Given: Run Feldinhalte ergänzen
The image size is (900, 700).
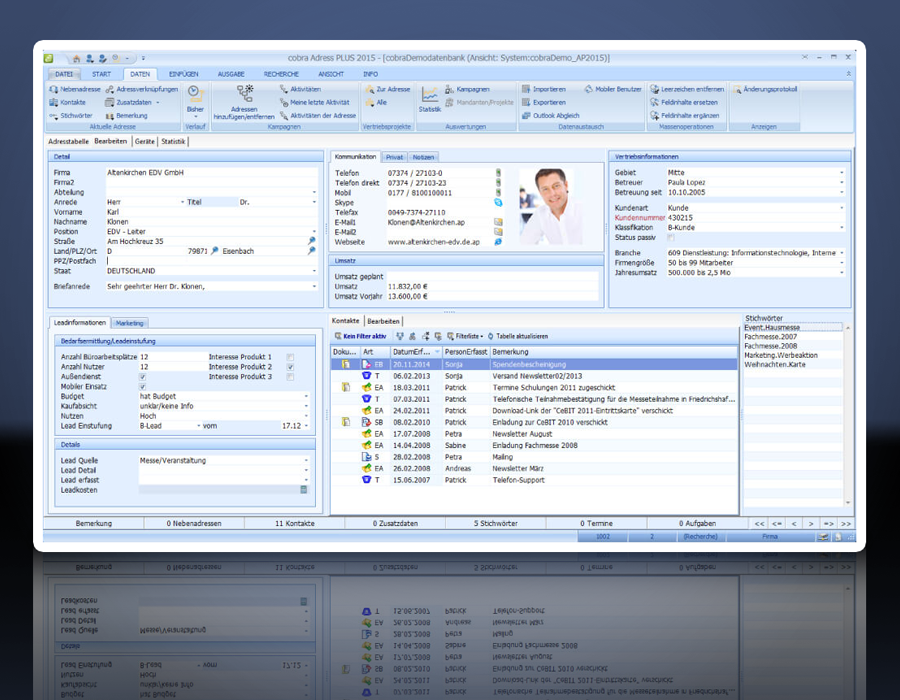Looking at the screenshot, I should (684, 115).
